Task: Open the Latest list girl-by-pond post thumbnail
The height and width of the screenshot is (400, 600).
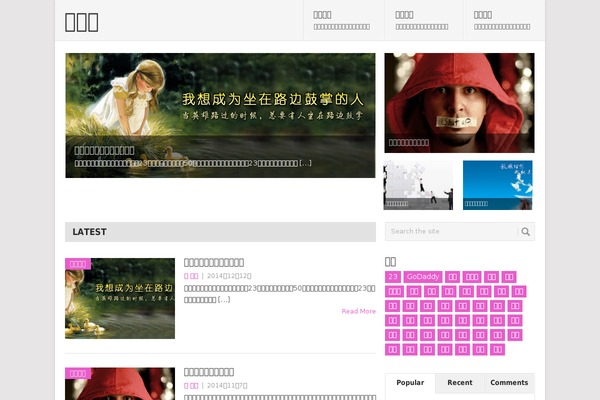Action: coord(120,298)
